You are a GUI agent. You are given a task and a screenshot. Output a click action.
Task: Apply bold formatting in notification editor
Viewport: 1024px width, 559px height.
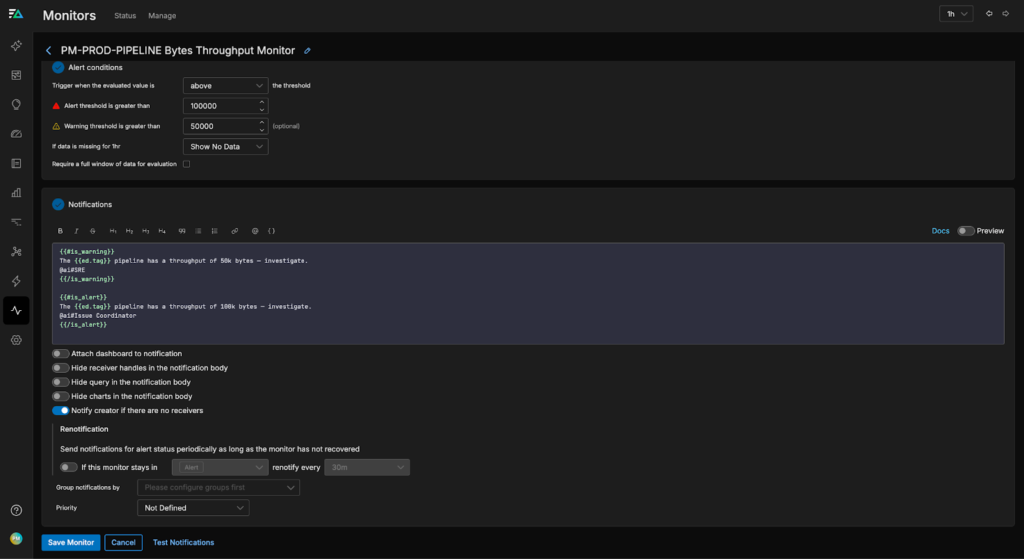(x=60, y=231)
